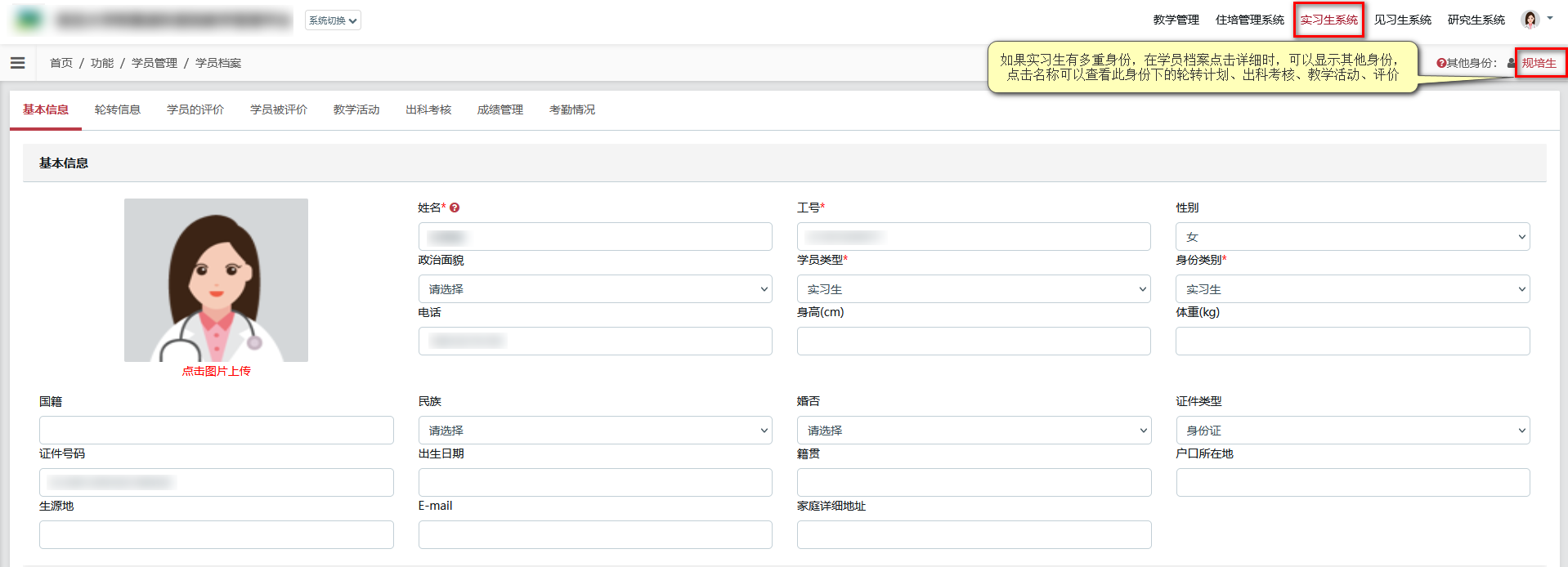Click the help icon beside 其他身份

pyautogui.click(x=1441, y=63)
